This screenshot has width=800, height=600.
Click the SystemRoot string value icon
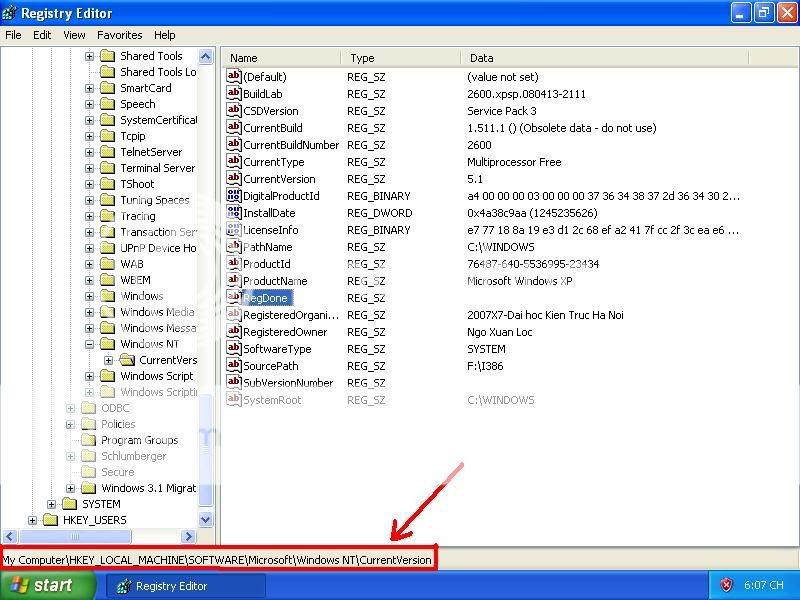(x=234, y=399)
